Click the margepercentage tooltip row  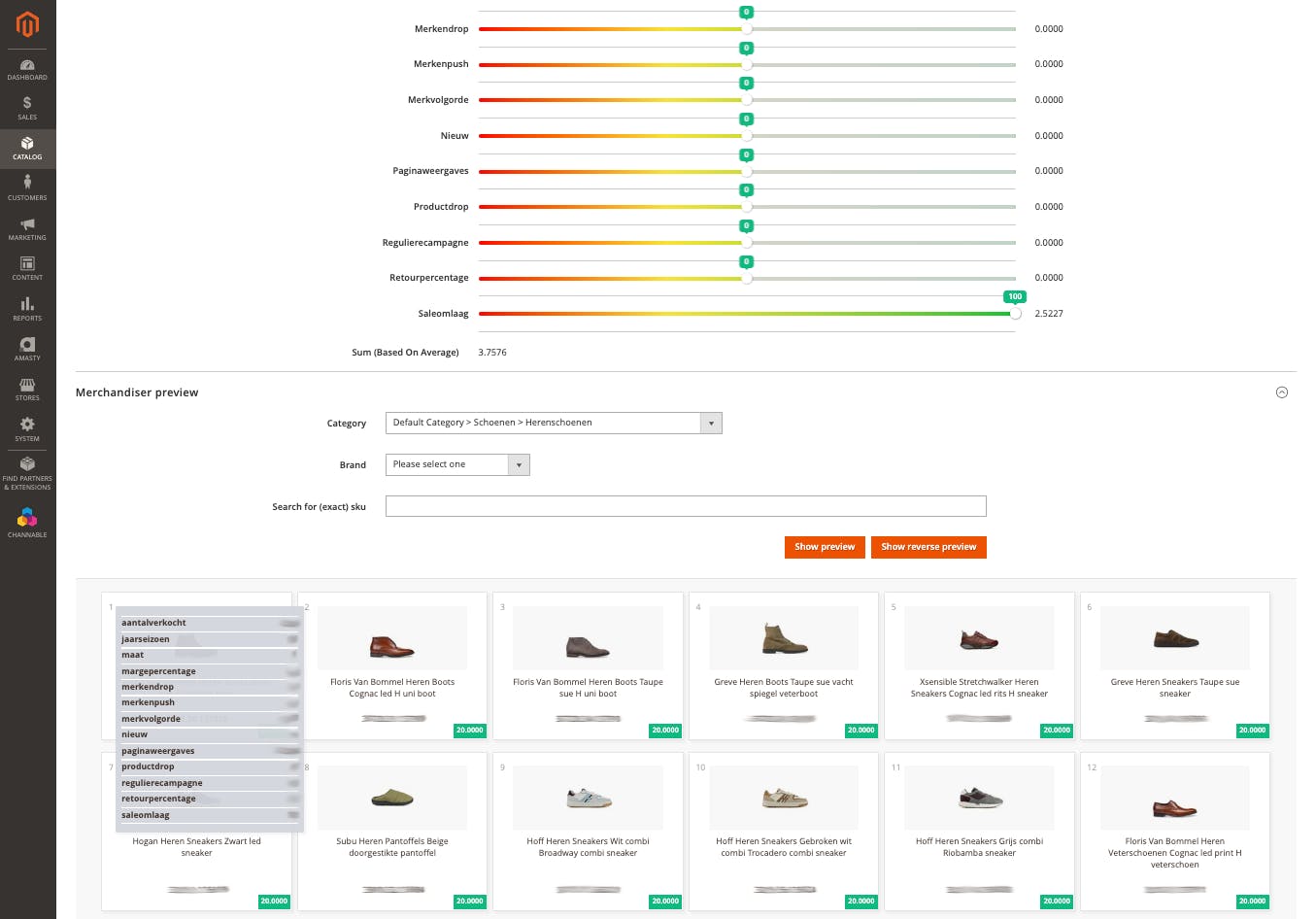click(x=210, y=671)
